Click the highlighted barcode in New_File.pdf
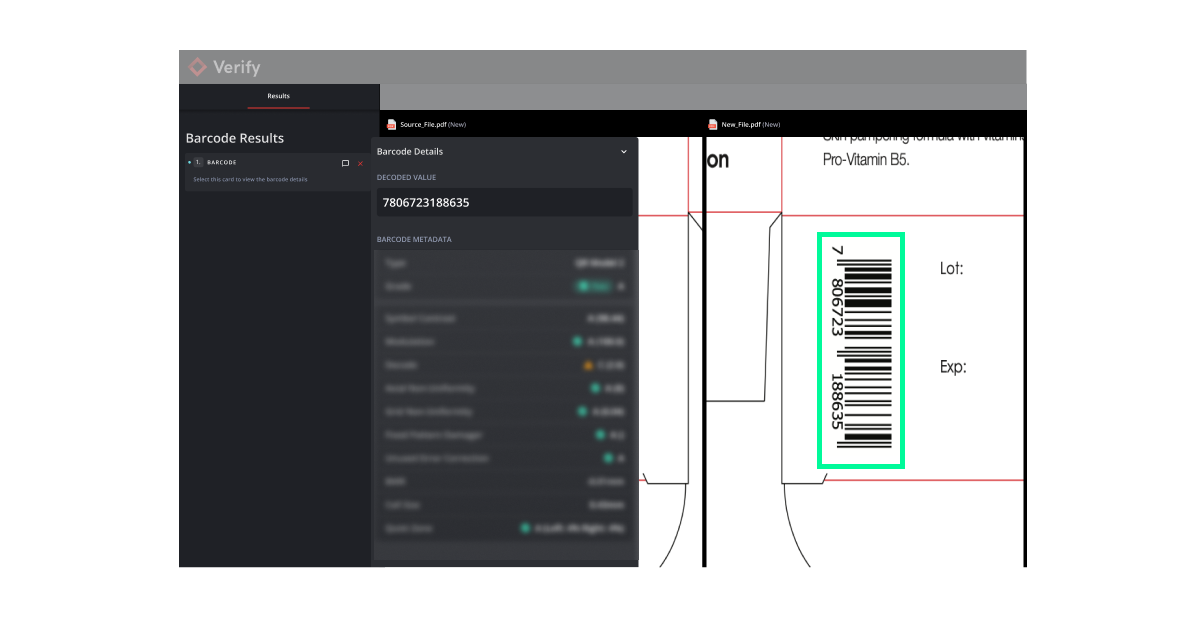 click(x=861, y=350)
